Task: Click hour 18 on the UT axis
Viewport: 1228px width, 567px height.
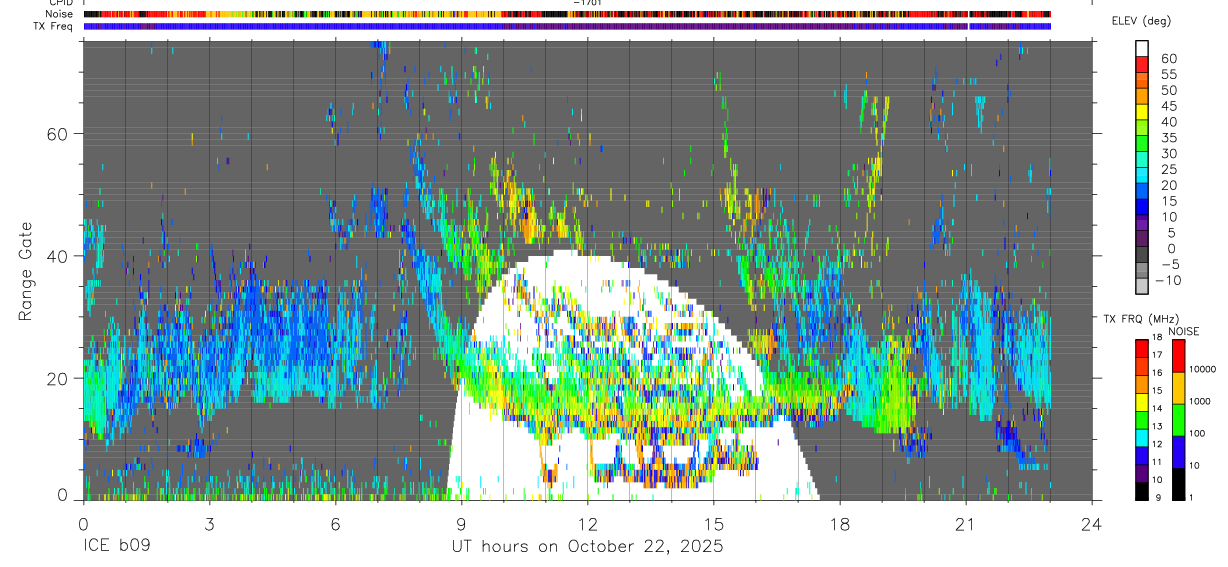Action: coord(840,524)
